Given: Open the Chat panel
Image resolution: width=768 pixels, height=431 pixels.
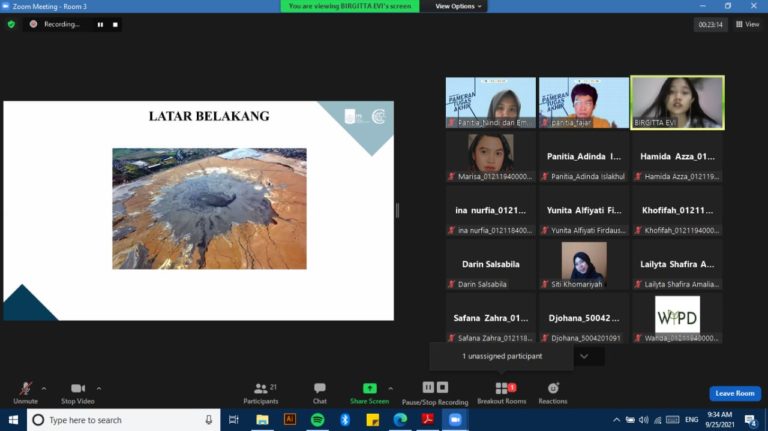Looking at the screenshot, I should click(x=319, y=391).
